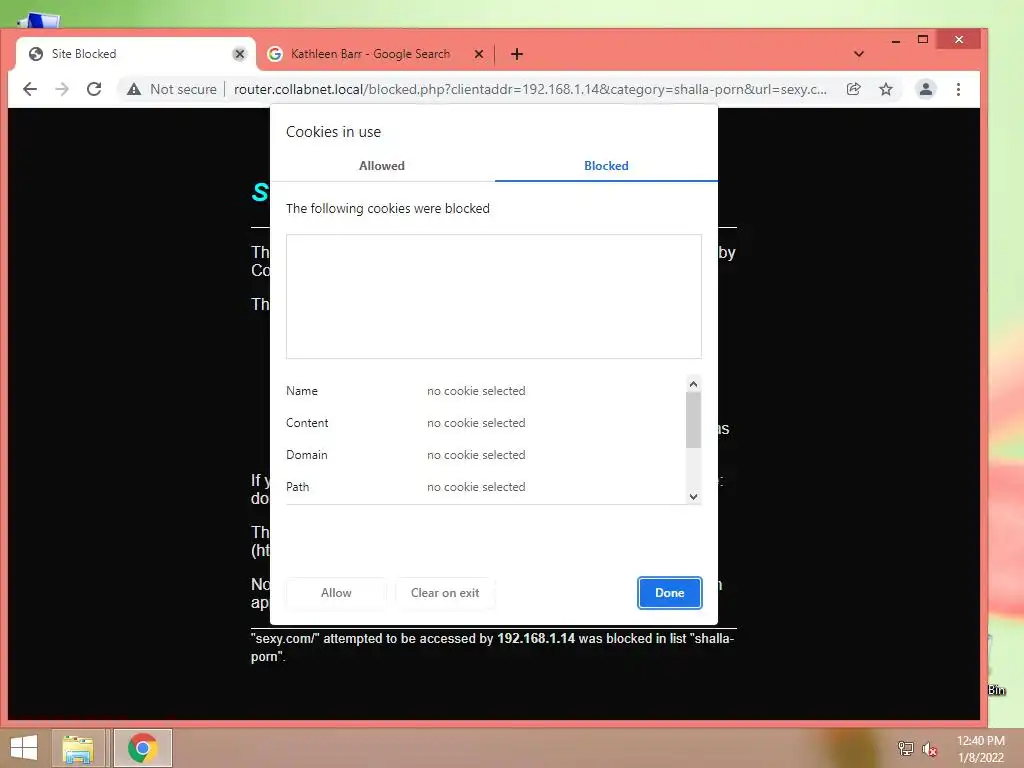Click the taskbar clock showing 12:40 PM

(980, 749)
